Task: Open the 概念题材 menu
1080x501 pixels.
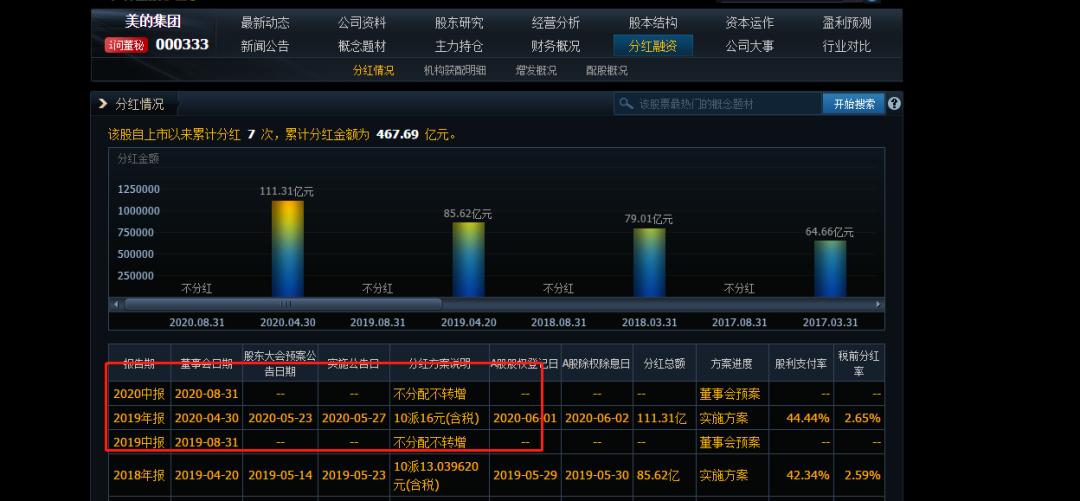Action: [x=362, y=46]
